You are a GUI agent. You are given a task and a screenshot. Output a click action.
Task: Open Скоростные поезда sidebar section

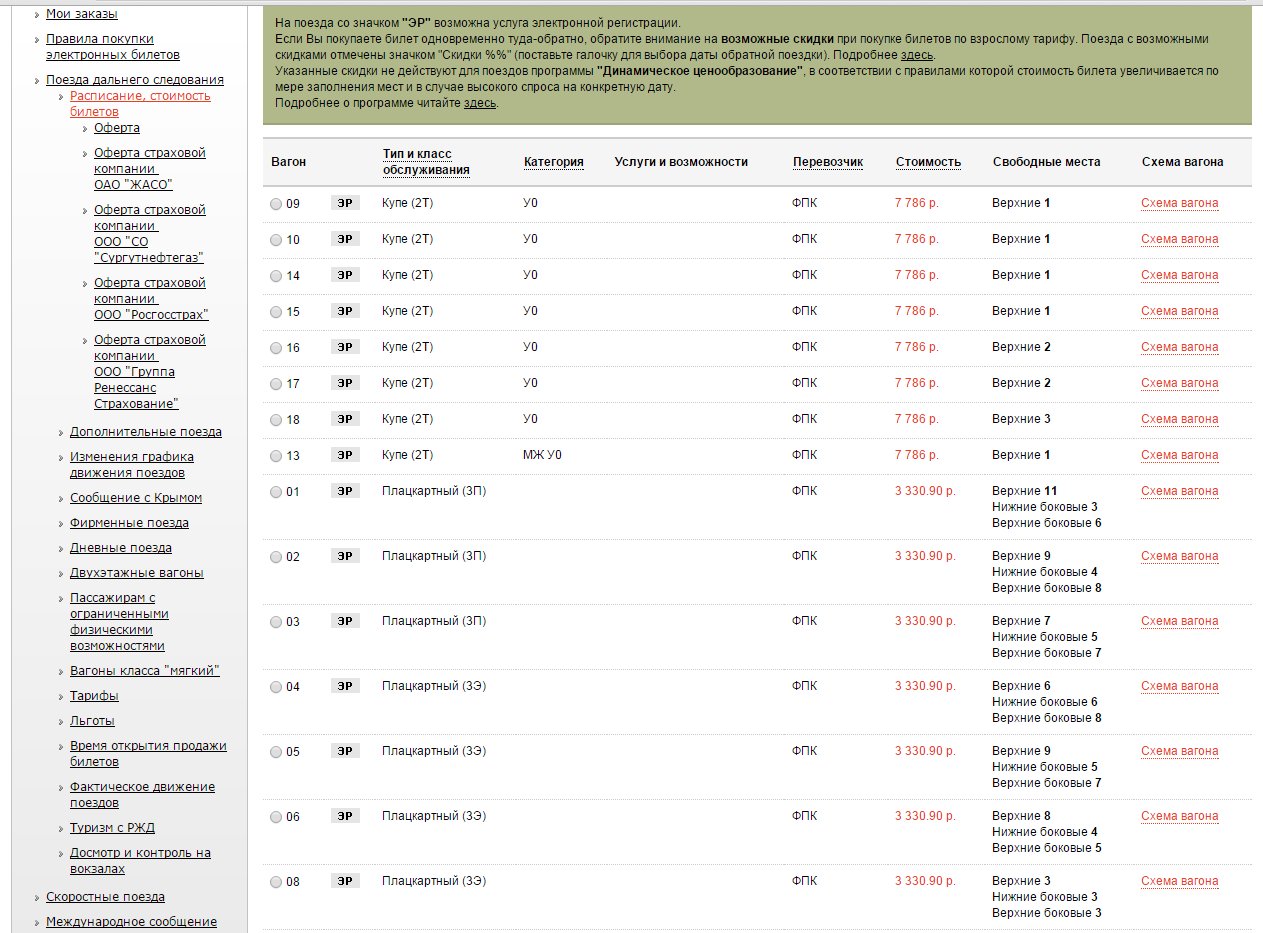click(x=105, y=897)
